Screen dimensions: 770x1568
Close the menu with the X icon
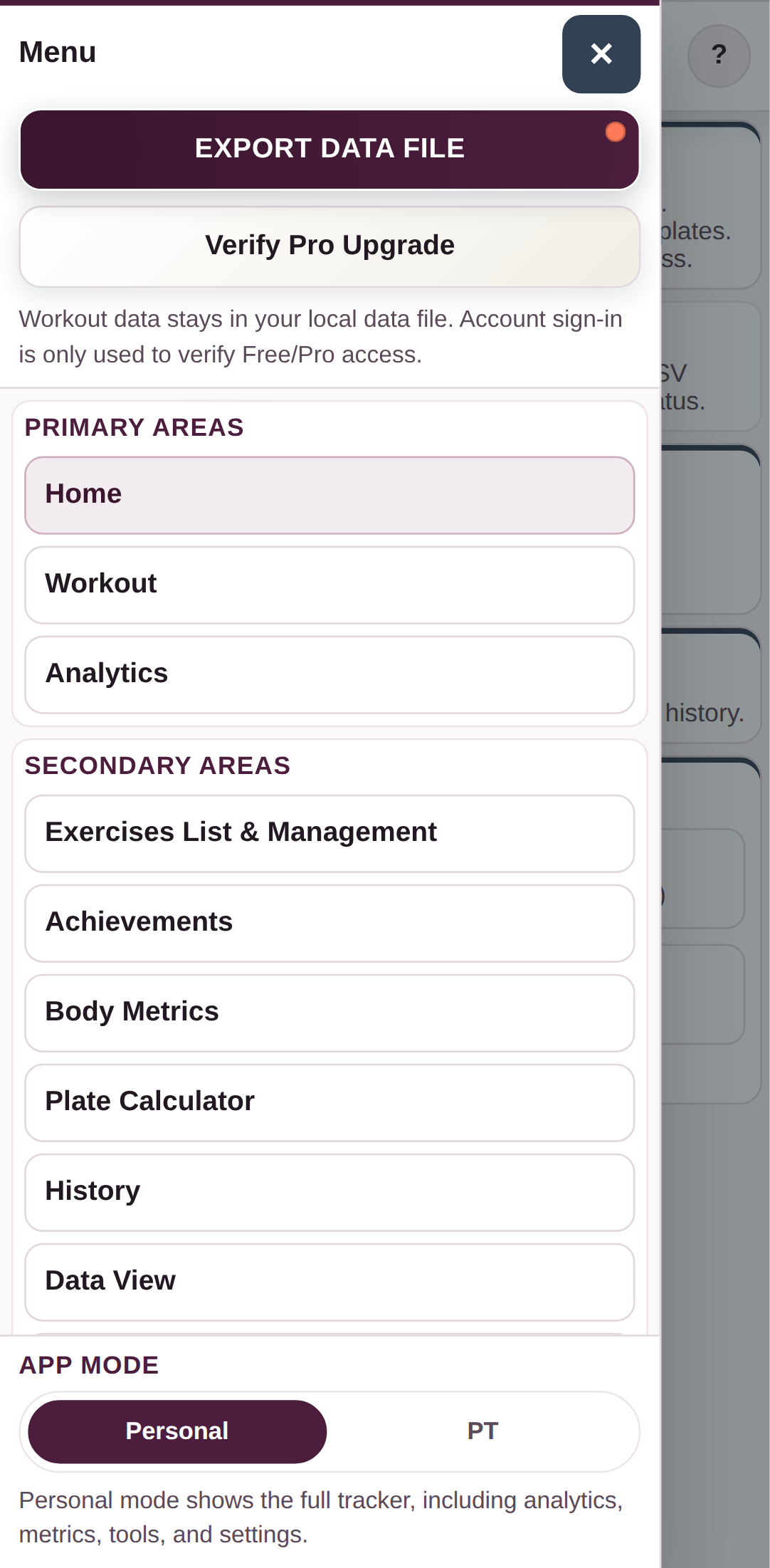[601, 54]
